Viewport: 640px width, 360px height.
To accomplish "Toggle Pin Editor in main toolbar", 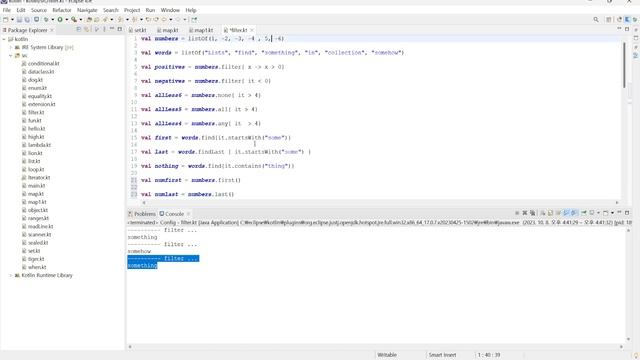I will [194, 20].
